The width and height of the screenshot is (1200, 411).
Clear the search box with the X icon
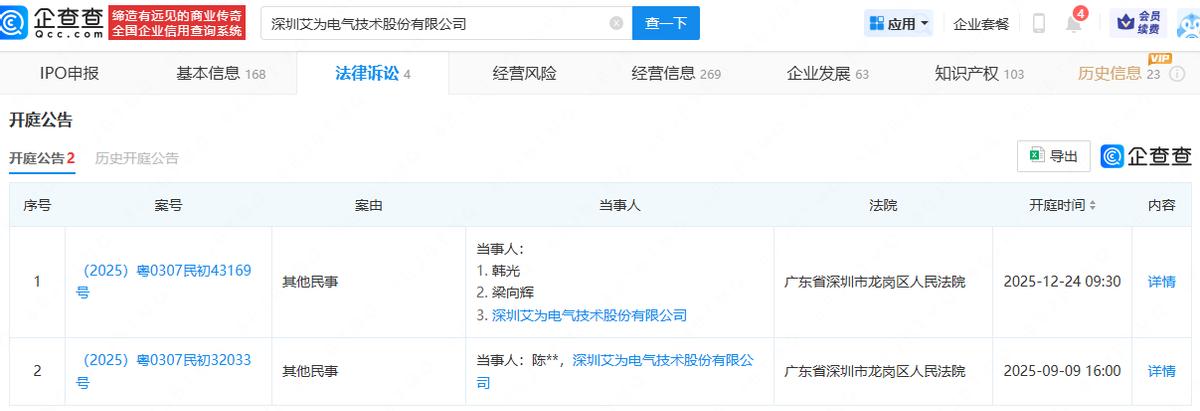616,23
